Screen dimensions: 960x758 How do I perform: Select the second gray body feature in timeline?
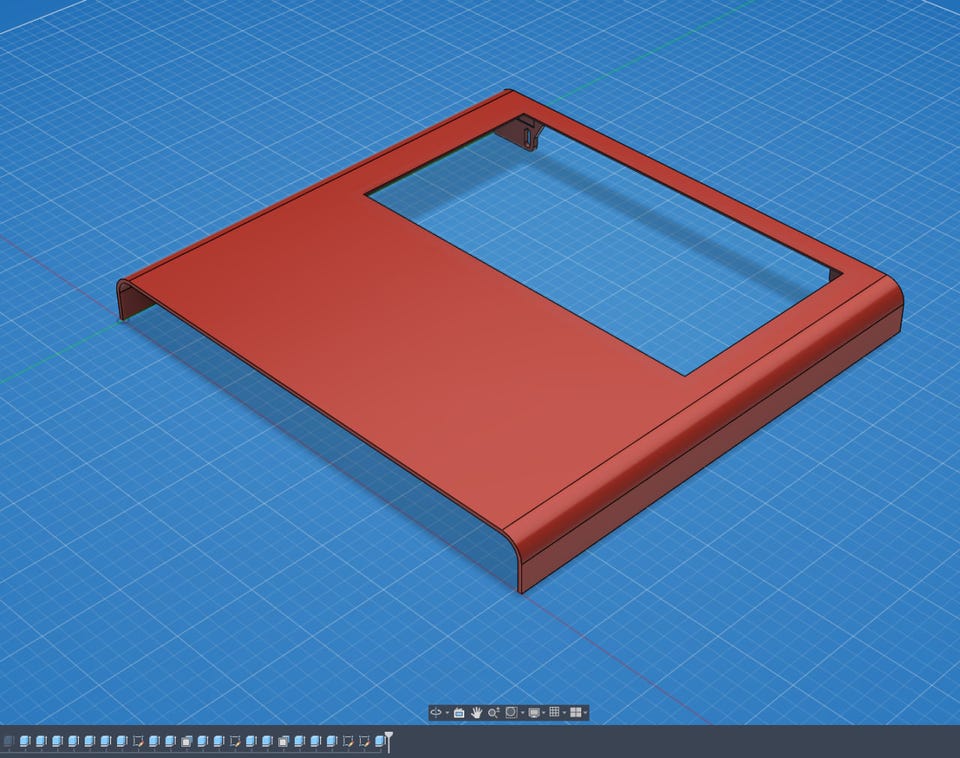[283, 741]
